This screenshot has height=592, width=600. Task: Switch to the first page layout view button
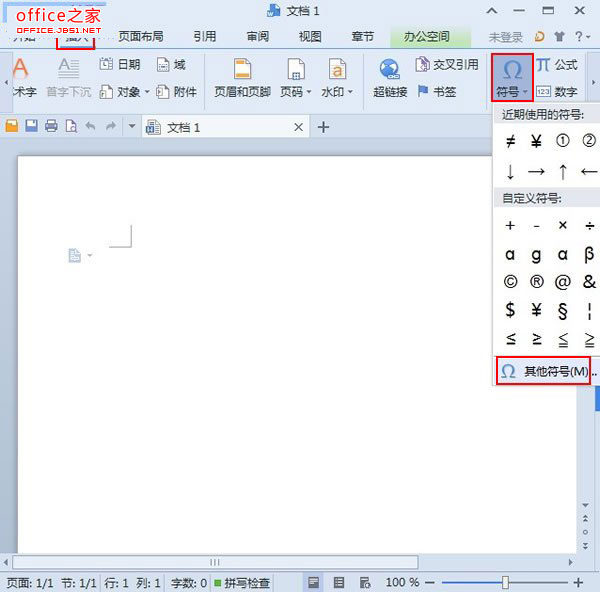(x=314, y=582)
